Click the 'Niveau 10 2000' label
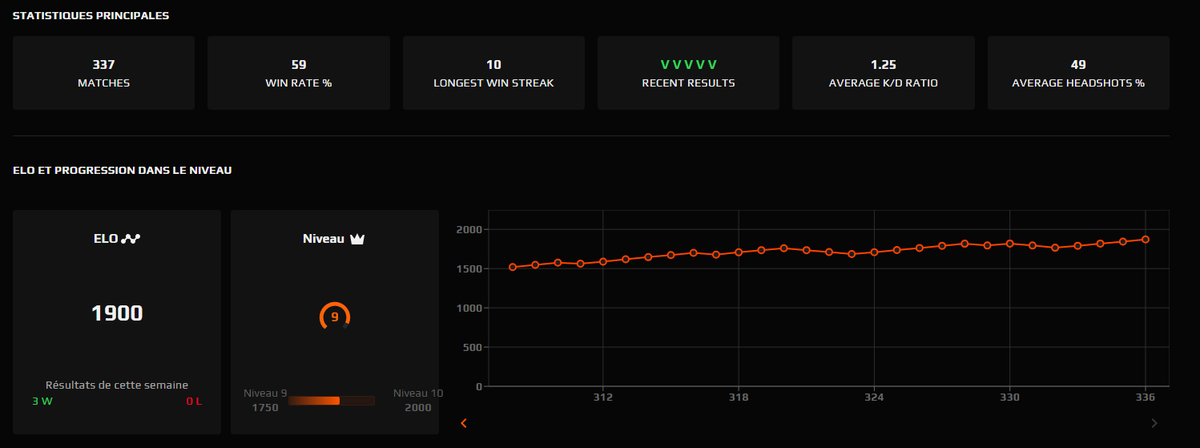Image resolution: width=1200 pixels, height=448 pixels. pyautogui.click(x=418, y=401)
